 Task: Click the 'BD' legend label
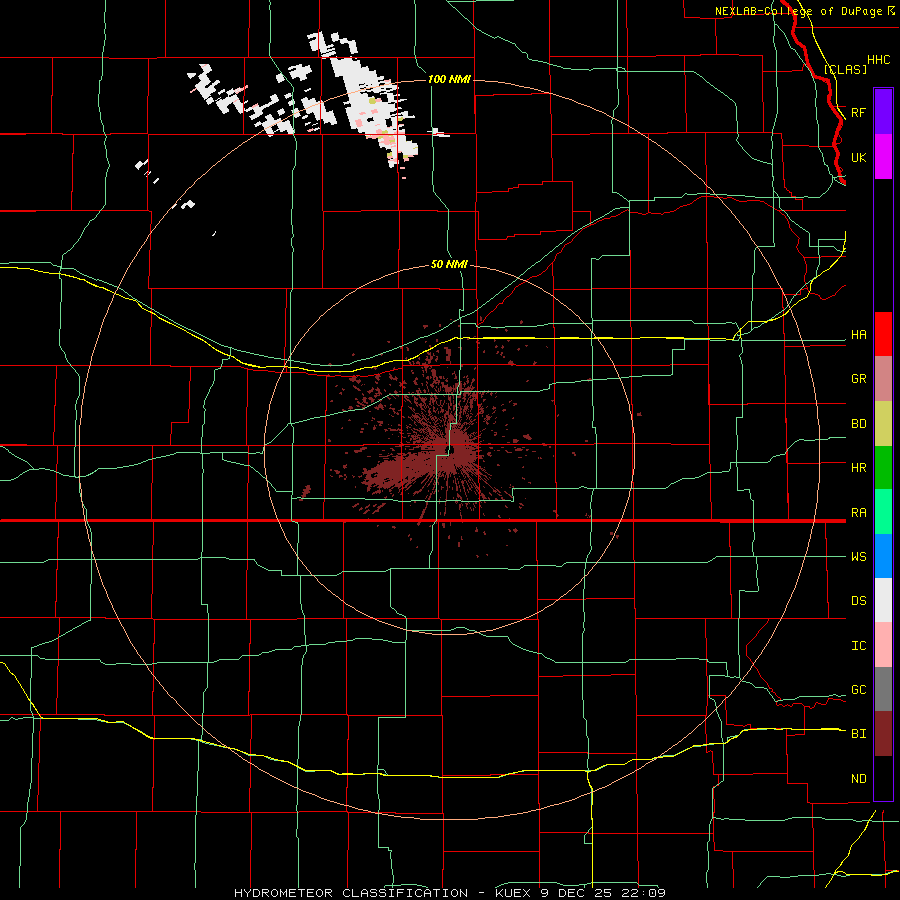click(x=858, y=424)
